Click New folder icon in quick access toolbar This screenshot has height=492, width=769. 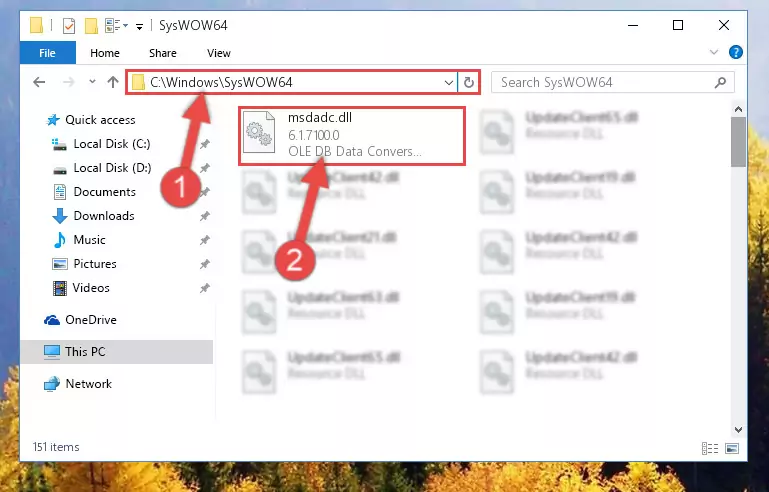(x=91, y=26)
